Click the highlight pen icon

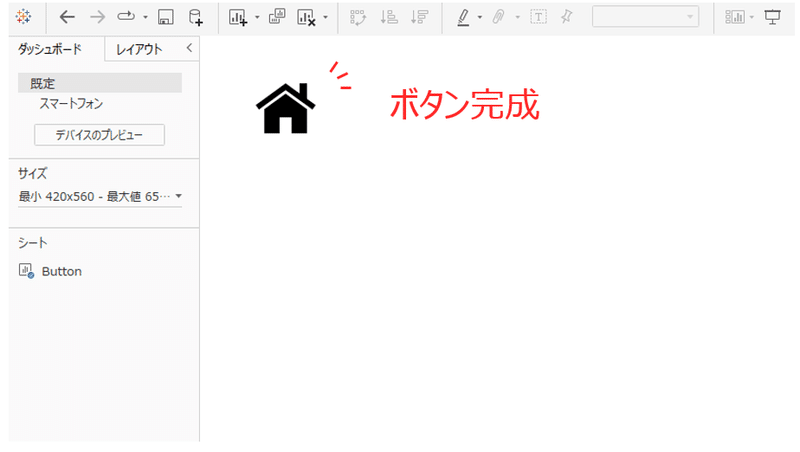pos(463,17)
